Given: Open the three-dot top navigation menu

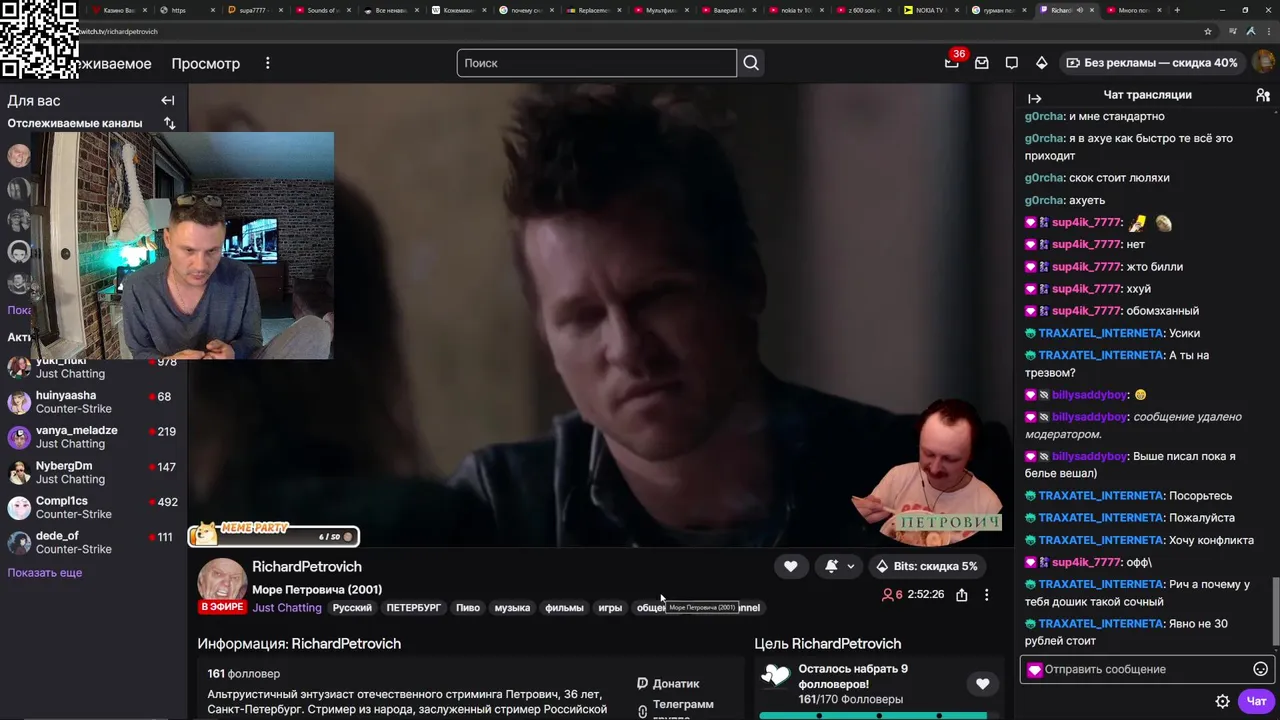Looking at the screenshot, I should point(267,63).
